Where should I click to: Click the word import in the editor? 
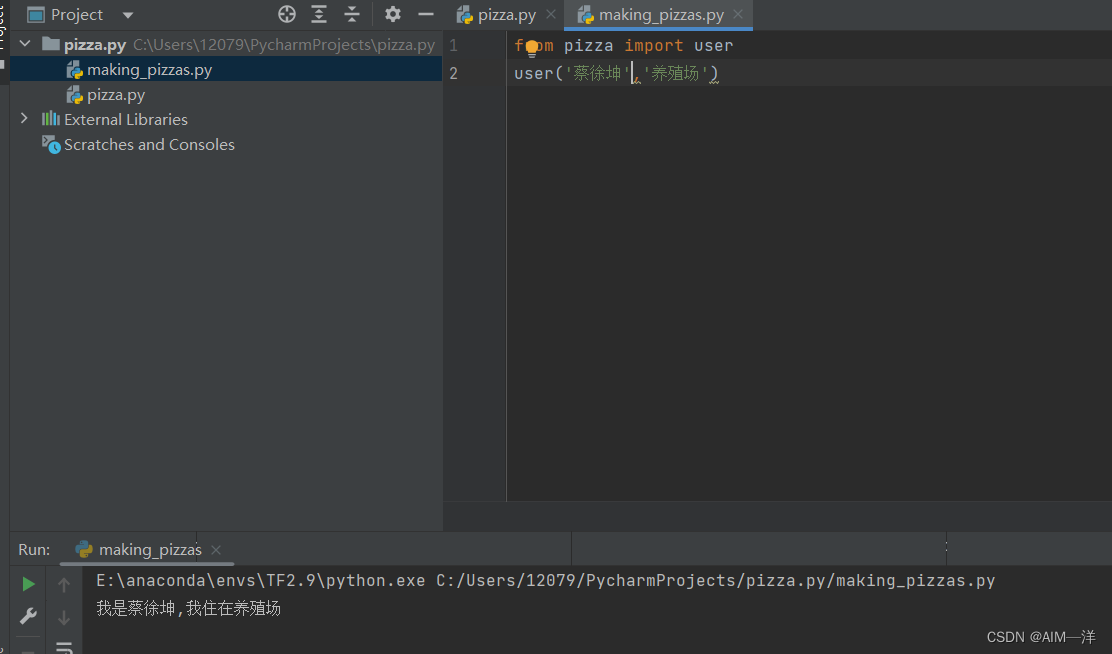(654, 45)
